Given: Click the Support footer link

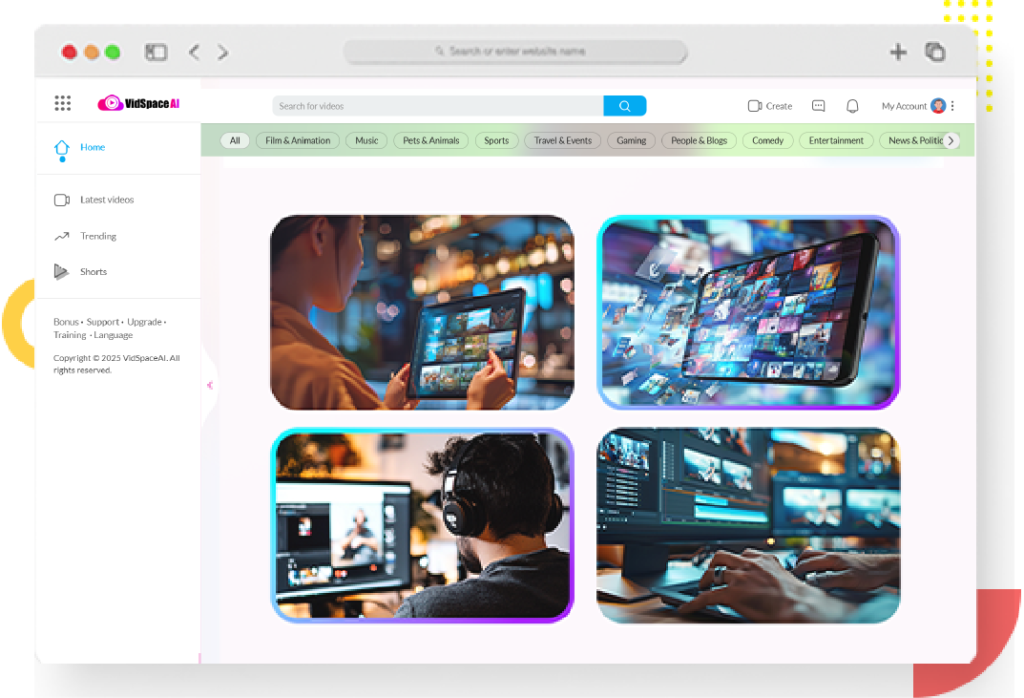Looking at the screenshot, I should pyautogui.click(x=102, y=322).
